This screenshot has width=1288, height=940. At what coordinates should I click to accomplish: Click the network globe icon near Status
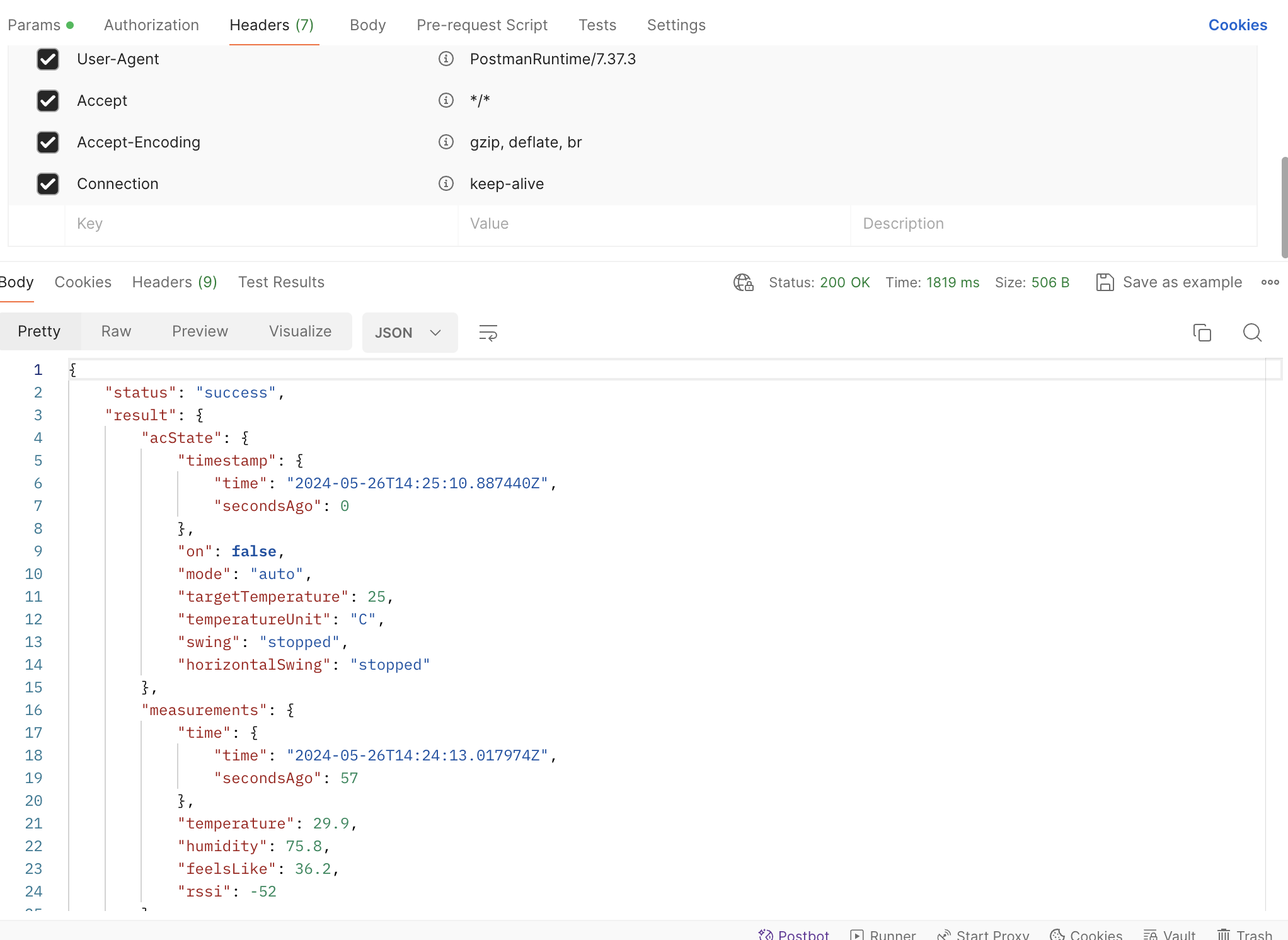click(743, 282)
